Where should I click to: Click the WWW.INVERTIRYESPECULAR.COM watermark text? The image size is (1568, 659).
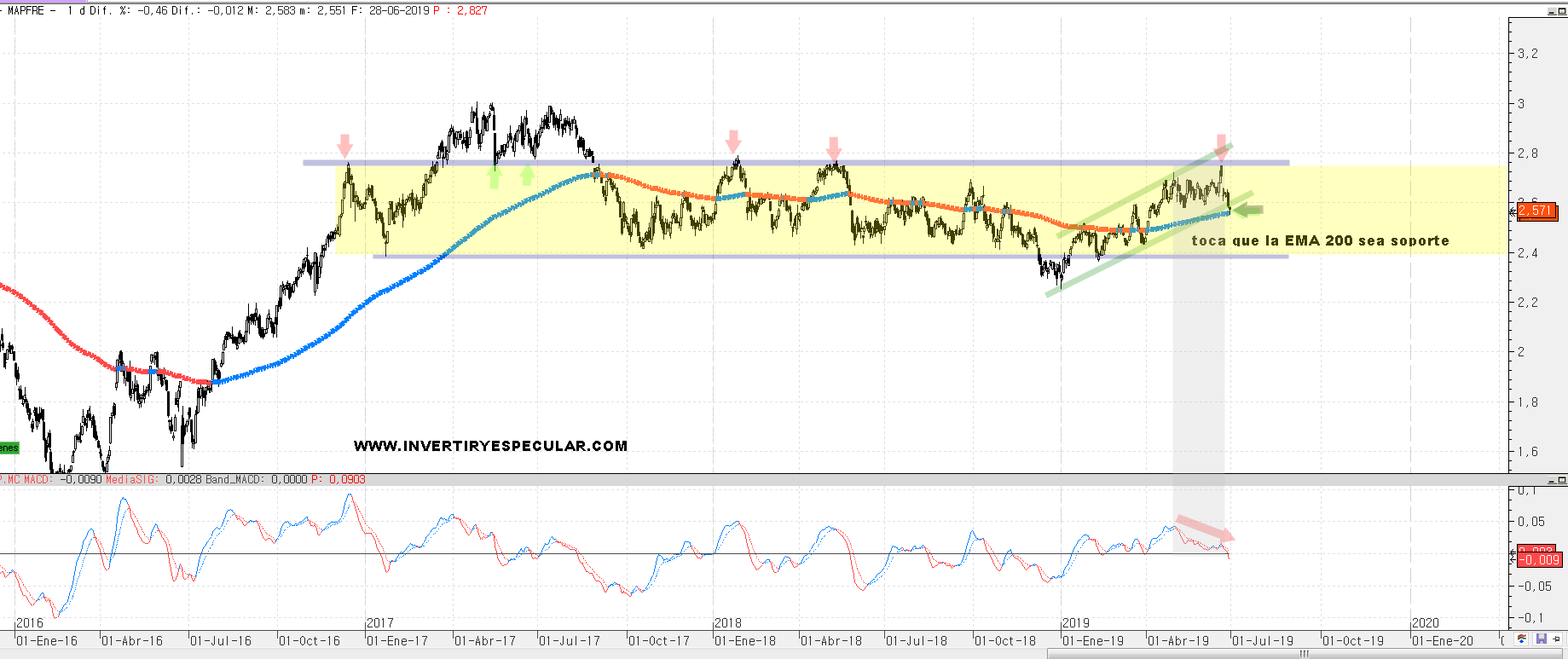click(x=490, y=446)
